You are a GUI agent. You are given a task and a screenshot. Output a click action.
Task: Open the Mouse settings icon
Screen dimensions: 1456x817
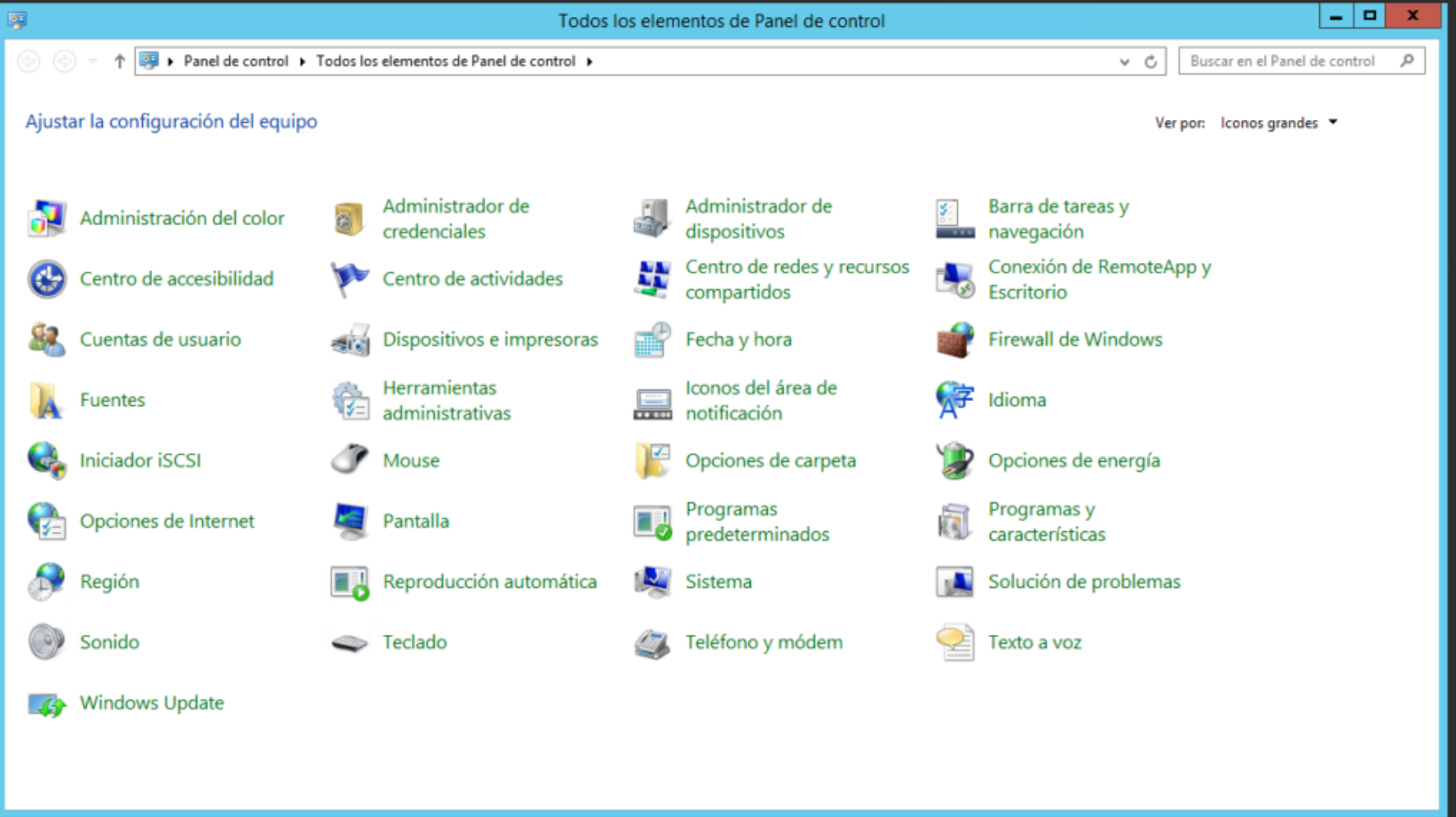[x=349, y=460]
